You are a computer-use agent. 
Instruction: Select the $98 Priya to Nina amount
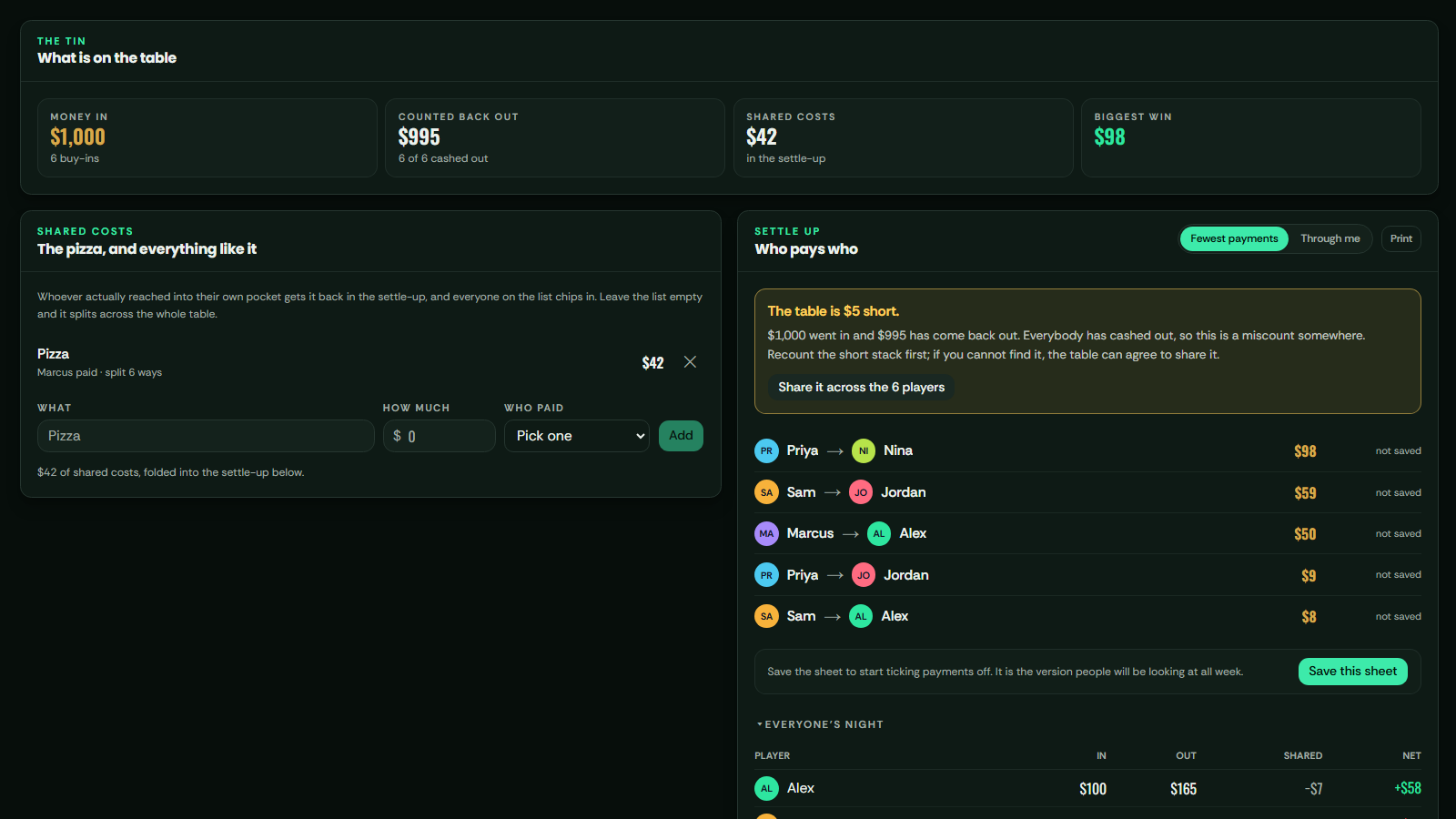(1305, 451)
